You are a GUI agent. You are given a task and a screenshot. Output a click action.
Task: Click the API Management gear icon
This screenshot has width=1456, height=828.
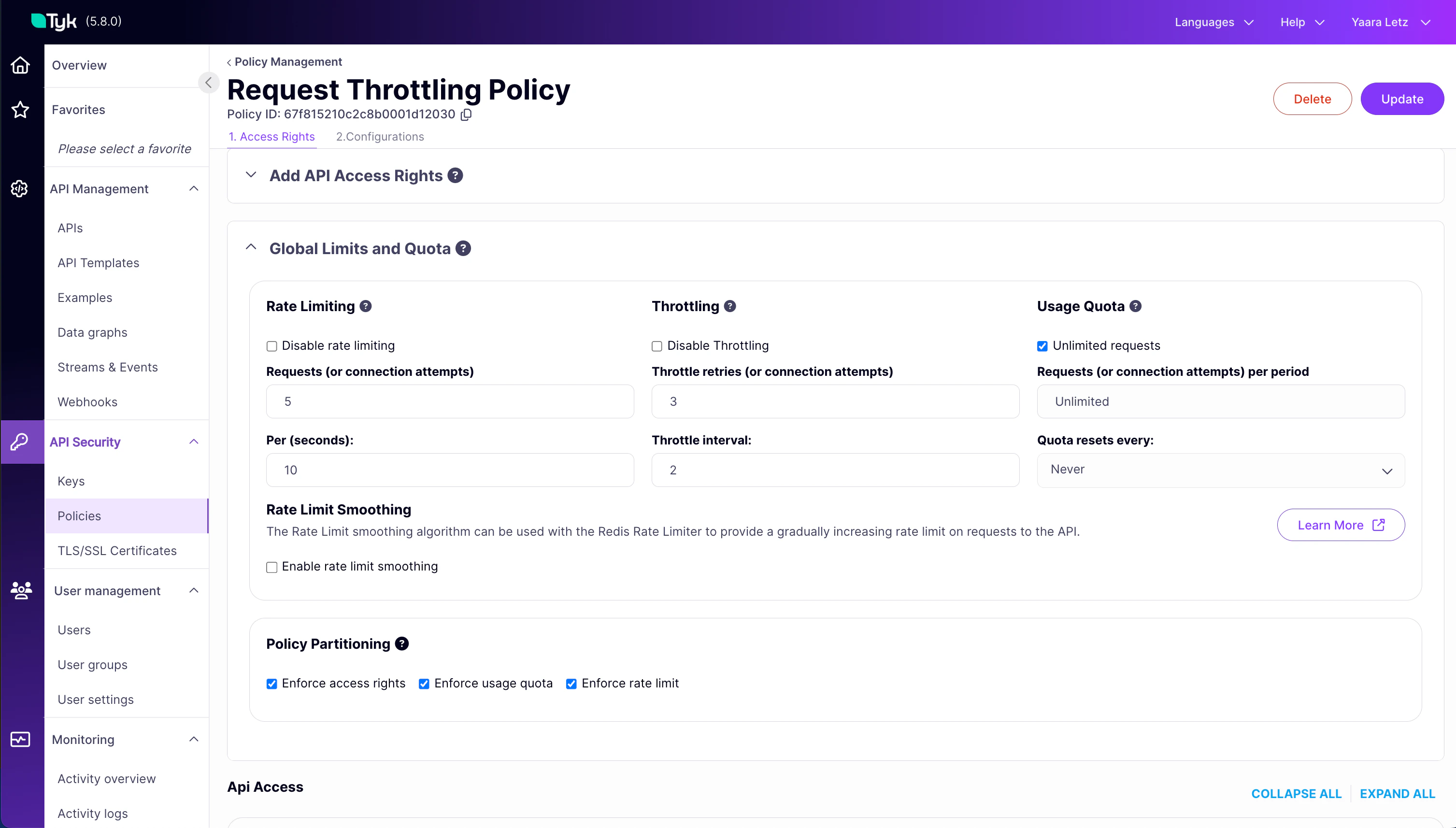pos(19,188)
